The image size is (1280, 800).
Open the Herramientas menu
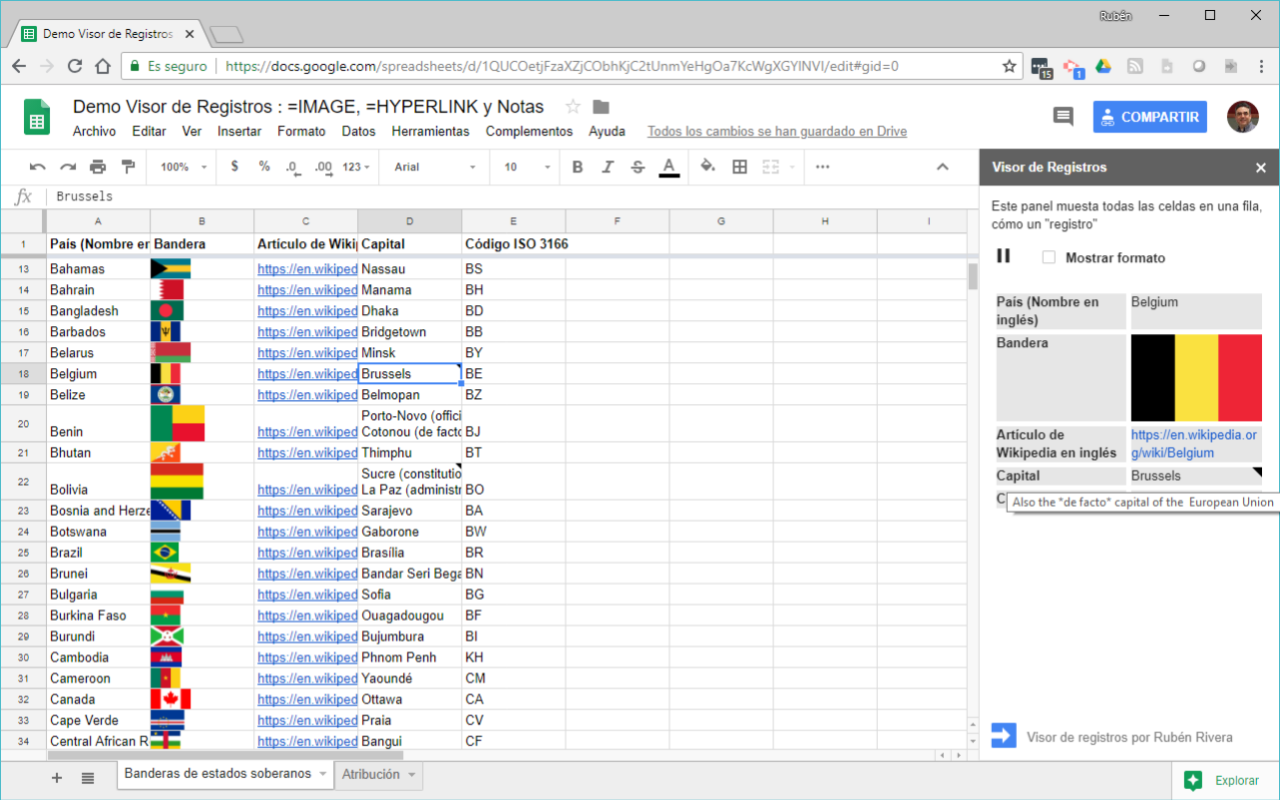click(430, 131)
